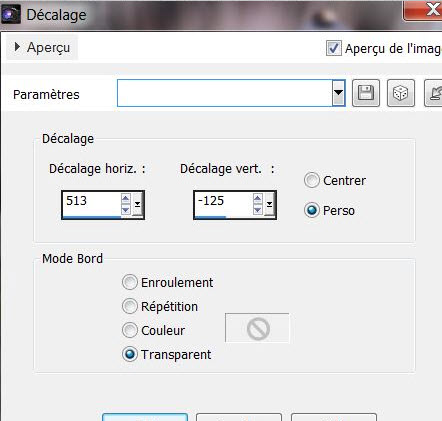Decrease Décalage vert. with the down arrow
The height and width of the screenshot is (421, 442).
click(257, 210)
